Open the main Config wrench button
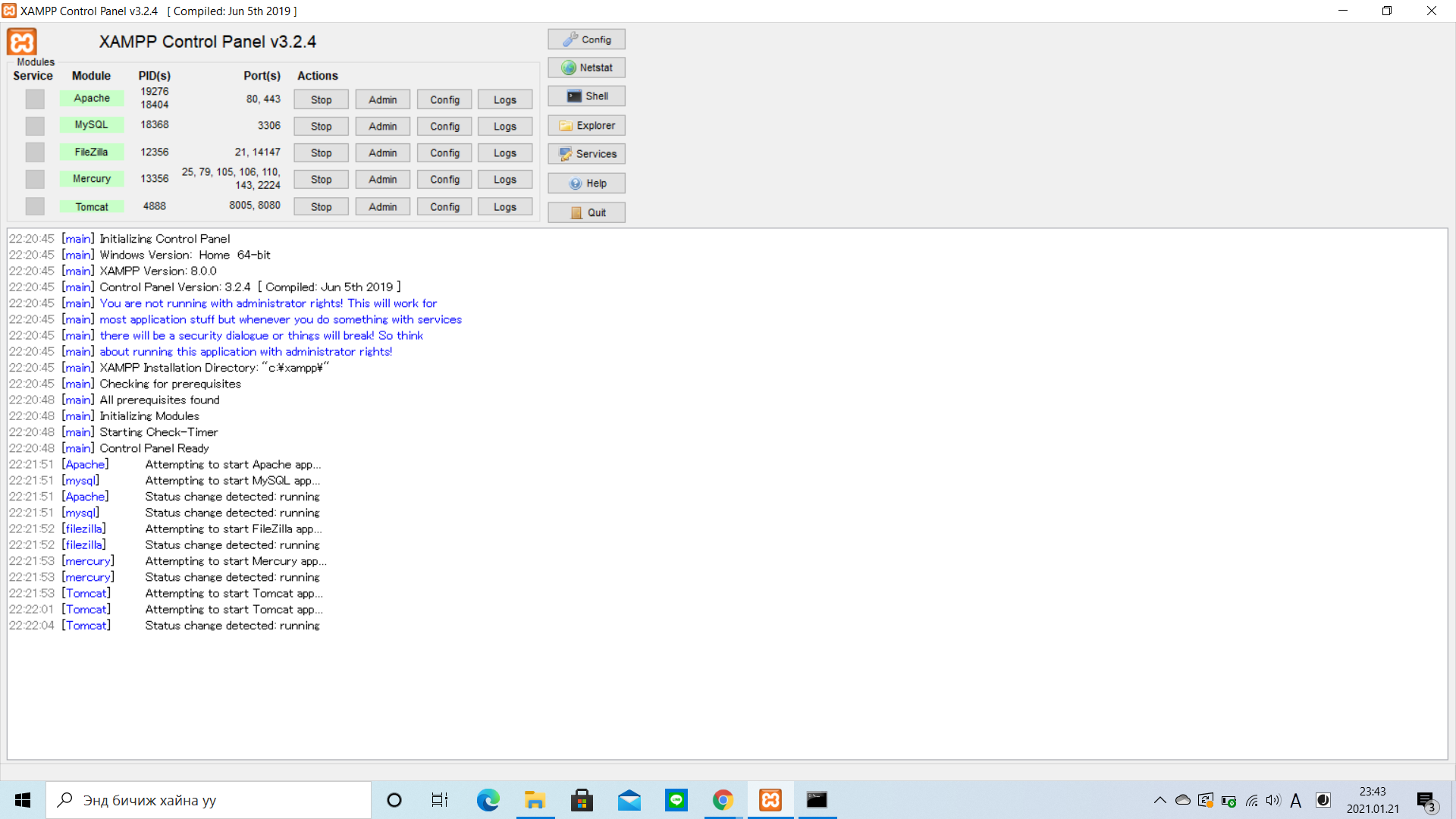This screenshot has width=1456, height=819. point(586,39)
